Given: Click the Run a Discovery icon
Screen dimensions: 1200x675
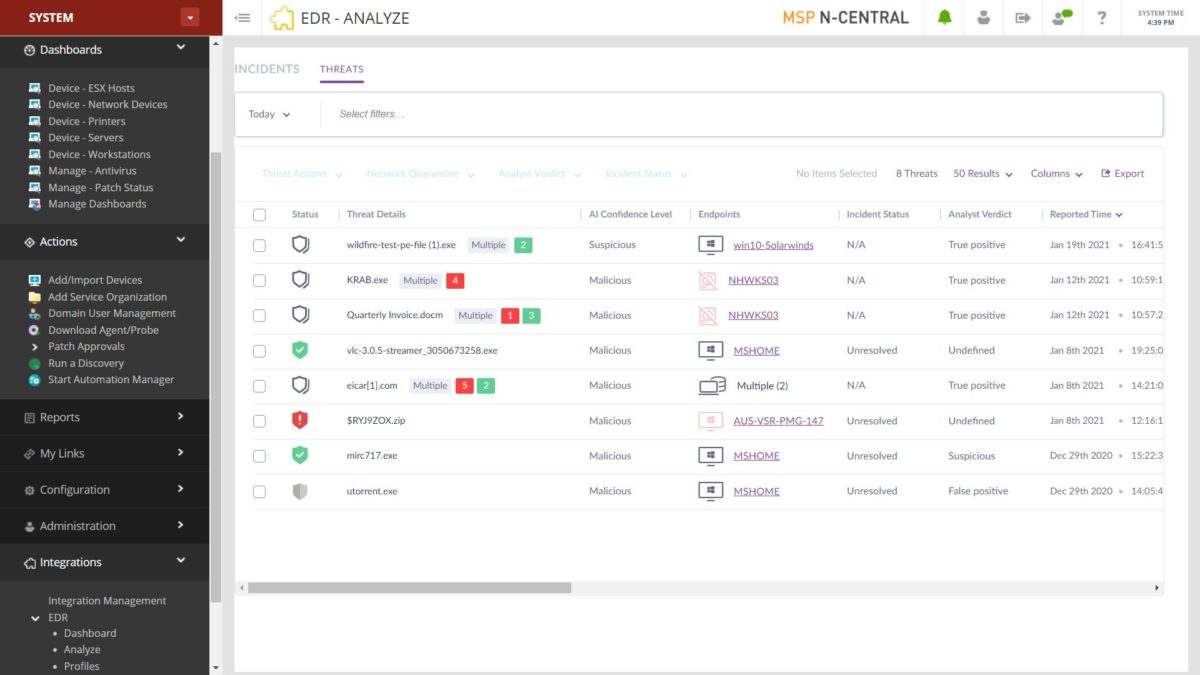Looking at the screenshot, I should tap(34, 363).
